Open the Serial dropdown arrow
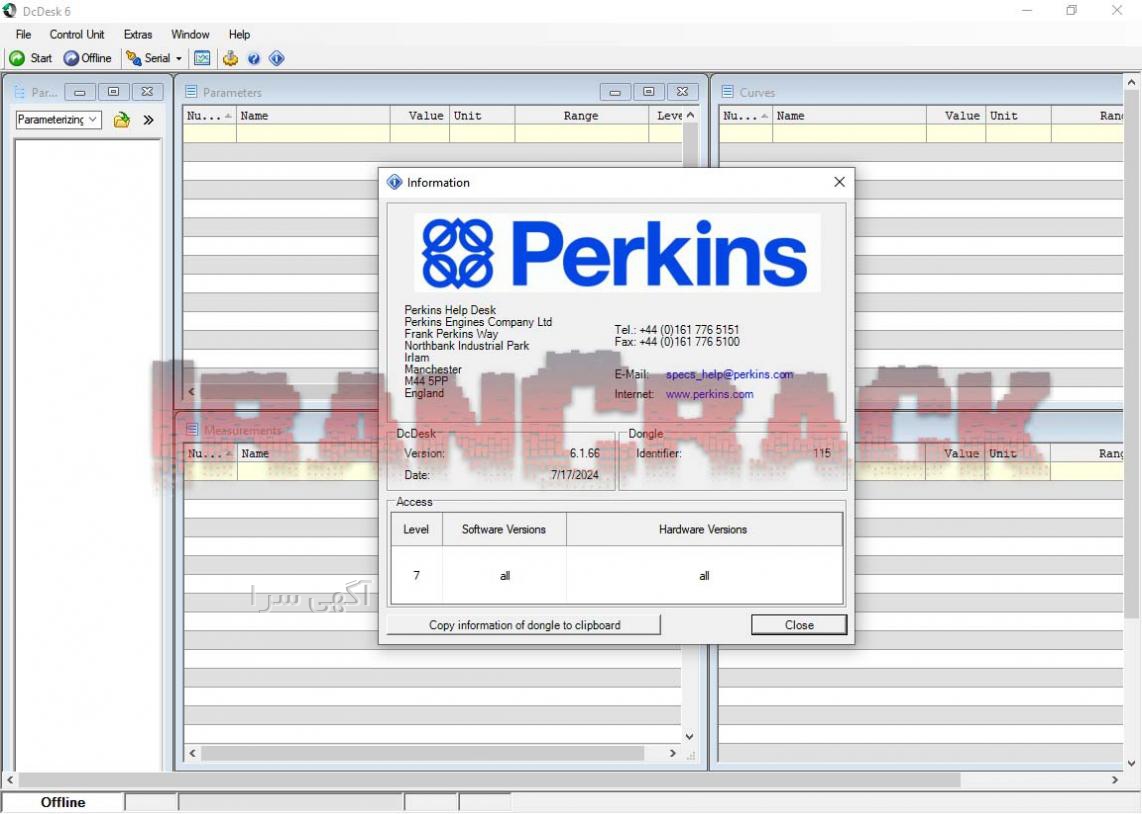Image resolution: width=1142 pixels, height=814 pixels. [x=179, y=58]
